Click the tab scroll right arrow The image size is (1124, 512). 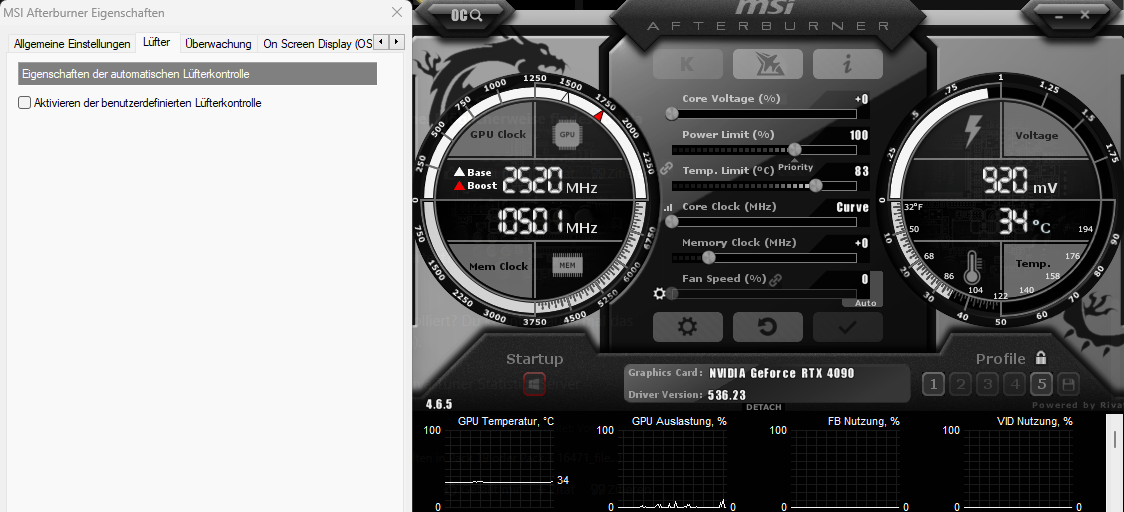tap(397, 42)
